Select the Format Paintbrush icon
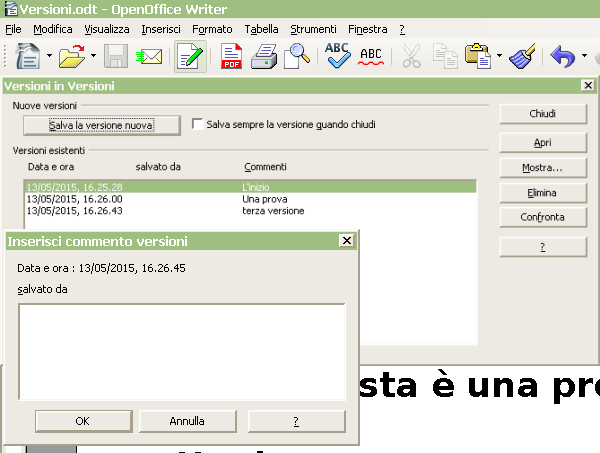Screen dimensions: 600x453 (x=522, y=56)
